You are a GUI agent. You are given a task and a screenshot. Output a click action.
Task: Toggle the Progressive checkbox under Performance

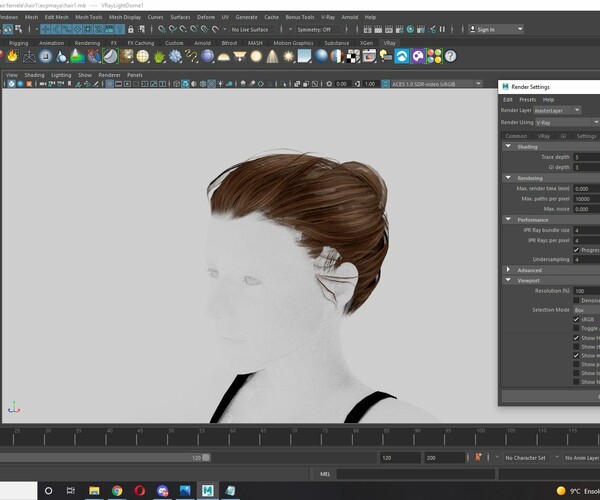tap(576, 250)
